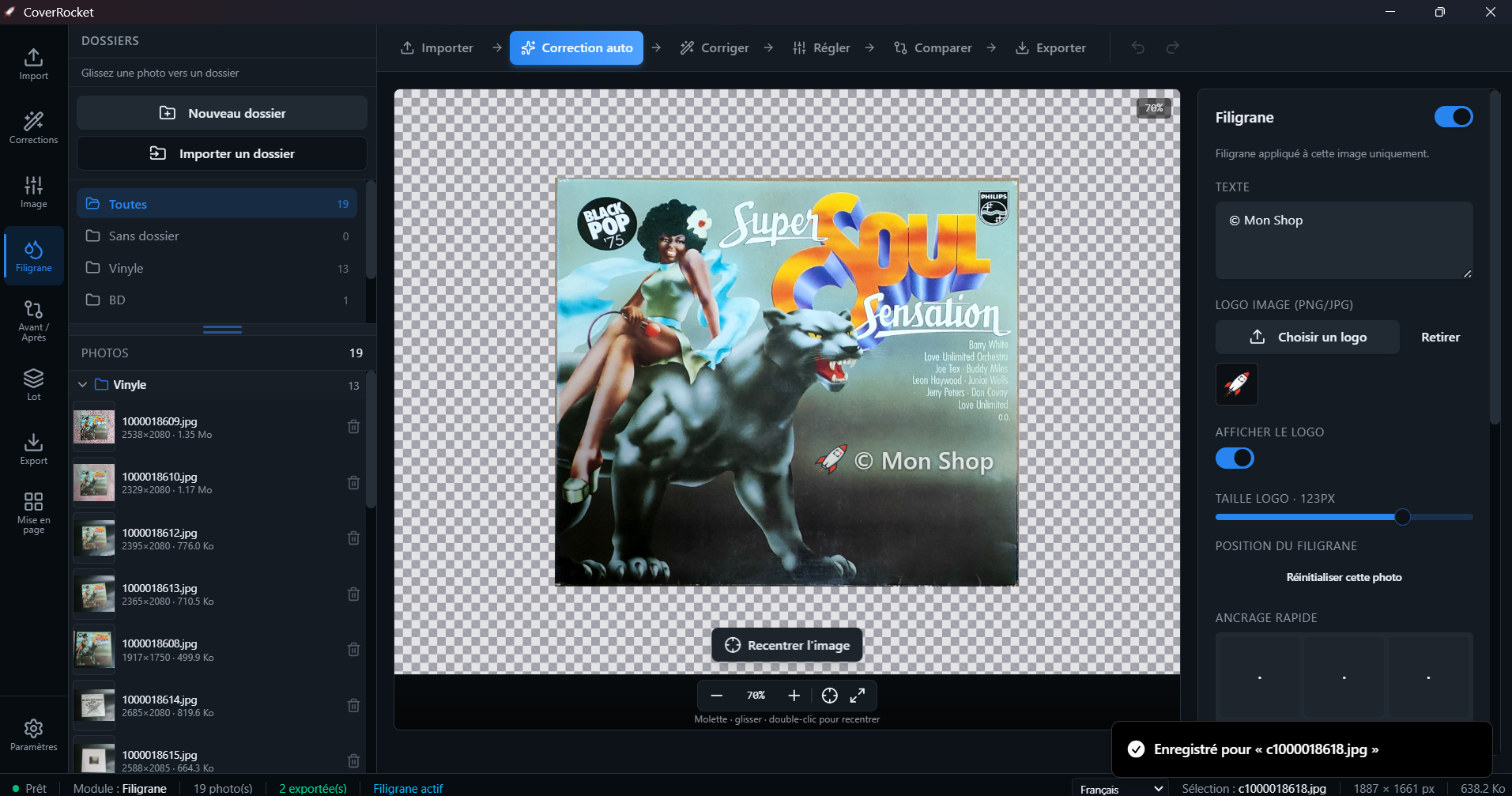Delete photo 1000018615.jpg with trash icon
1512x796 pixels.
[353, 760]
